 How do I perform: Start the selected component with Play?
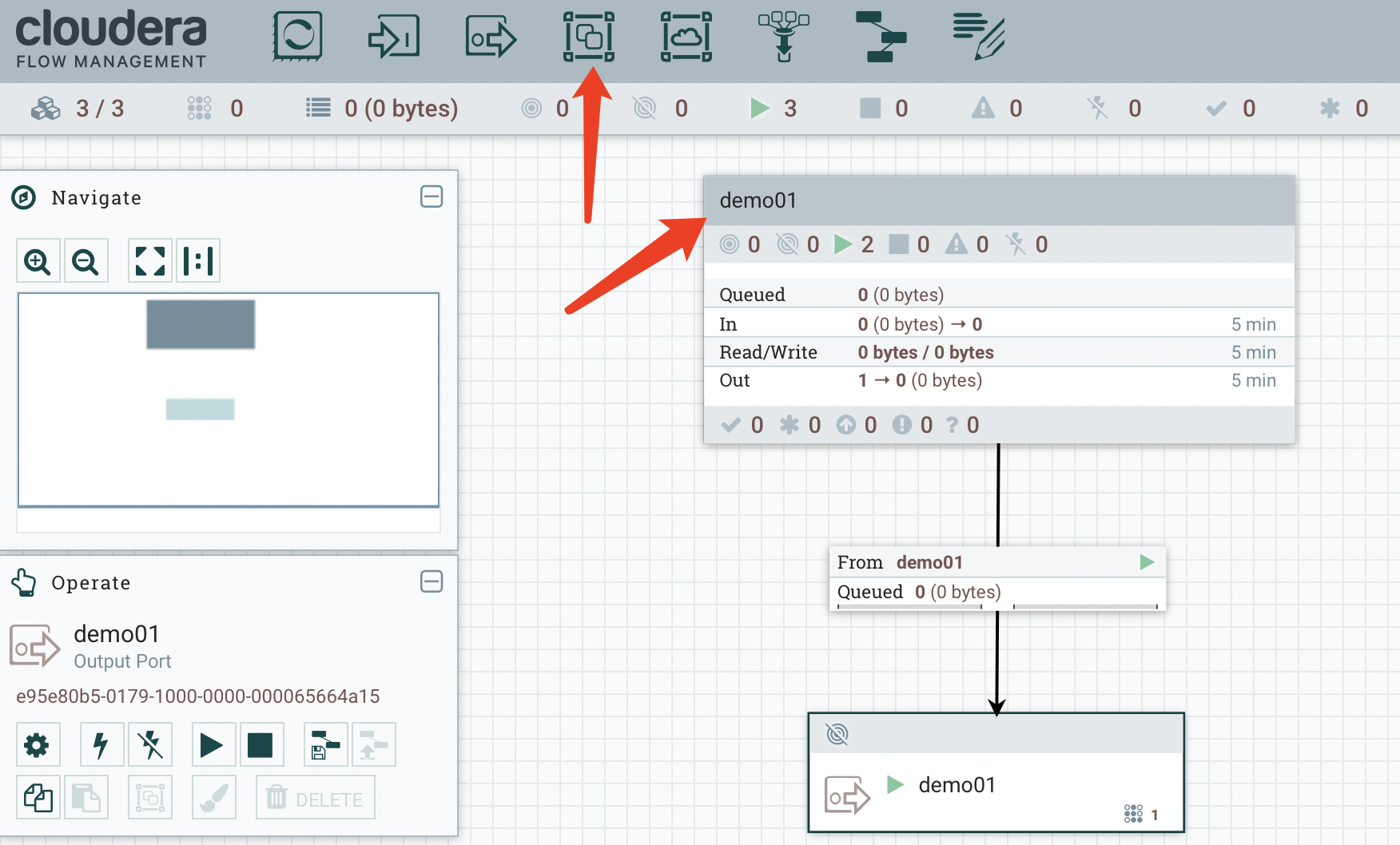pos(213,745)
